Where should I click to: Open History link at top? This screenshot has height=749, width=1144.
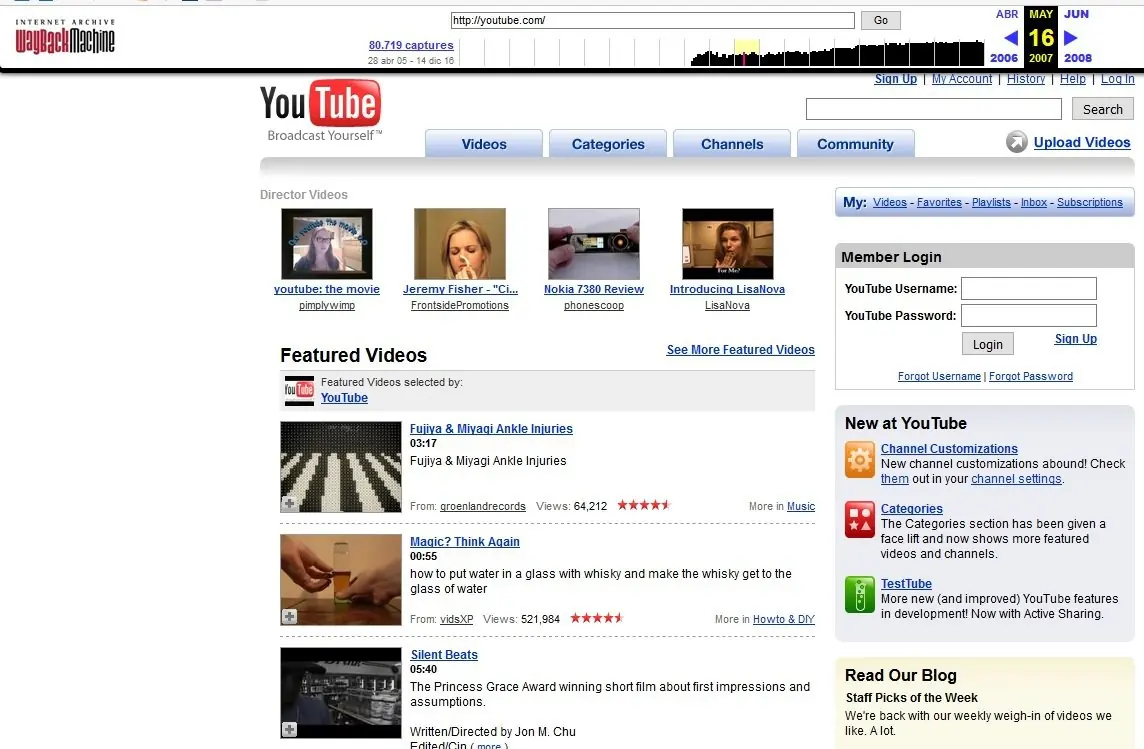(x=1026, y=79)
